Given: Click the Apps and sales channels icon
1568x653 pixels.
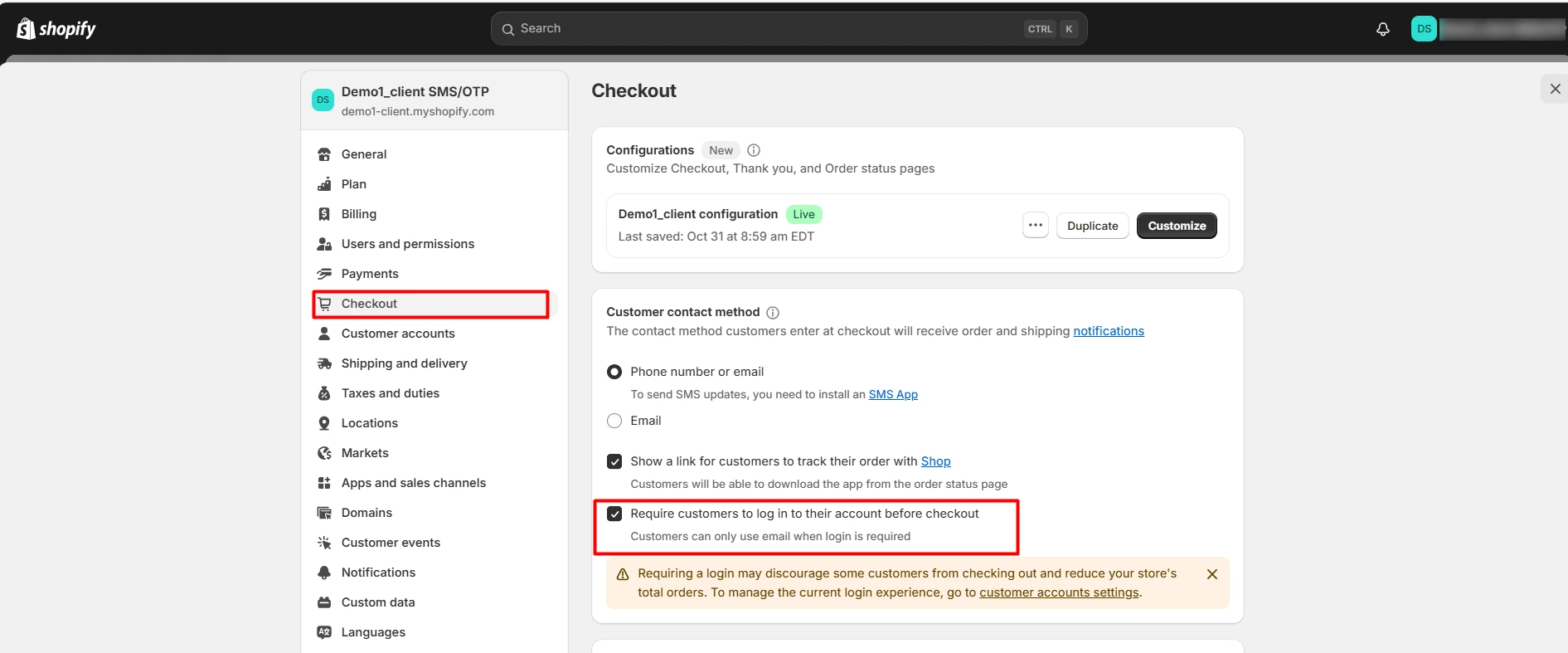Looking at the screenshot, I should [324, 483].
